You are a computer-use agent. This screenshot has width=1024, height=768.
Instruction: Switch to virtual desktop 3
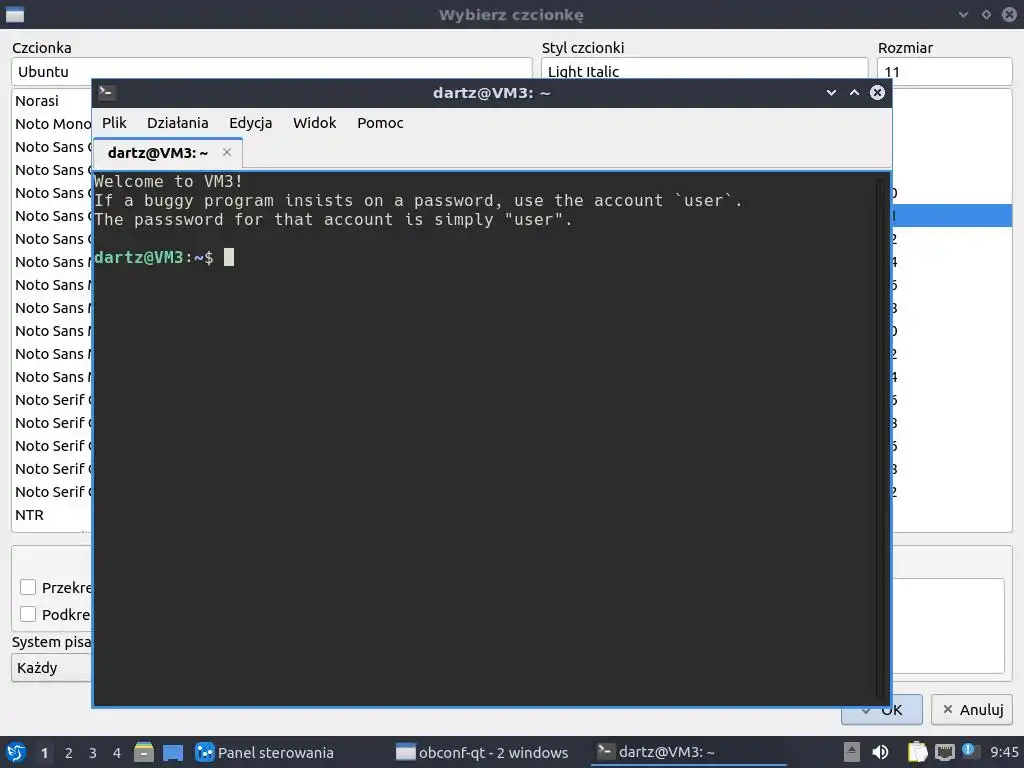[x=93, y=753]
